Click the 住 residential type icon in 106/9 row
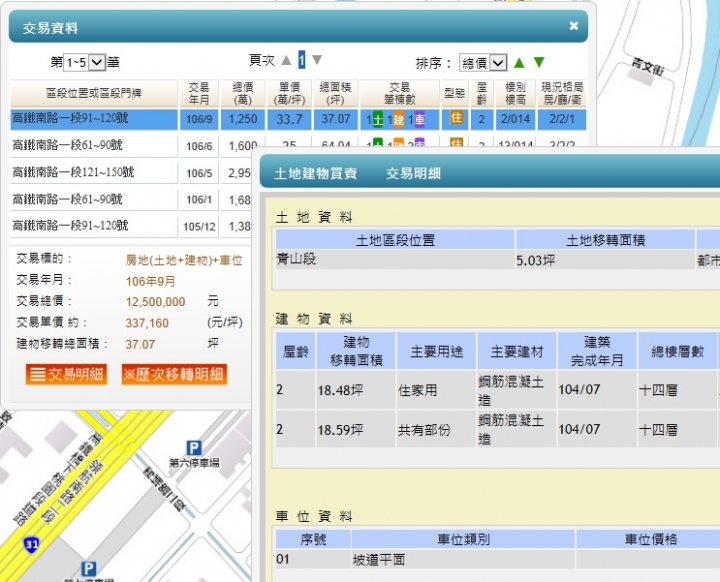This screenshot has width=720, height=582. tap(456, 118)
